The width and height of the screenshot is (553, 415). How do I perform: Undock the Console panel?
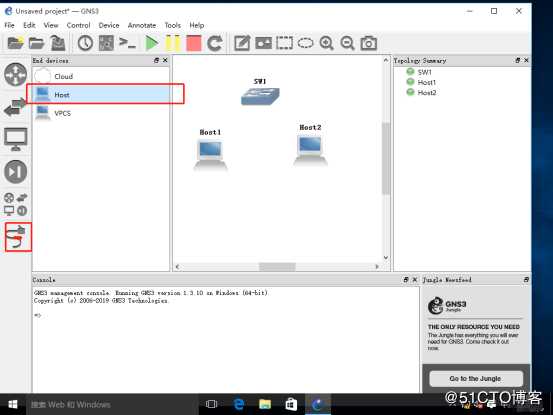tap(406, 280)
